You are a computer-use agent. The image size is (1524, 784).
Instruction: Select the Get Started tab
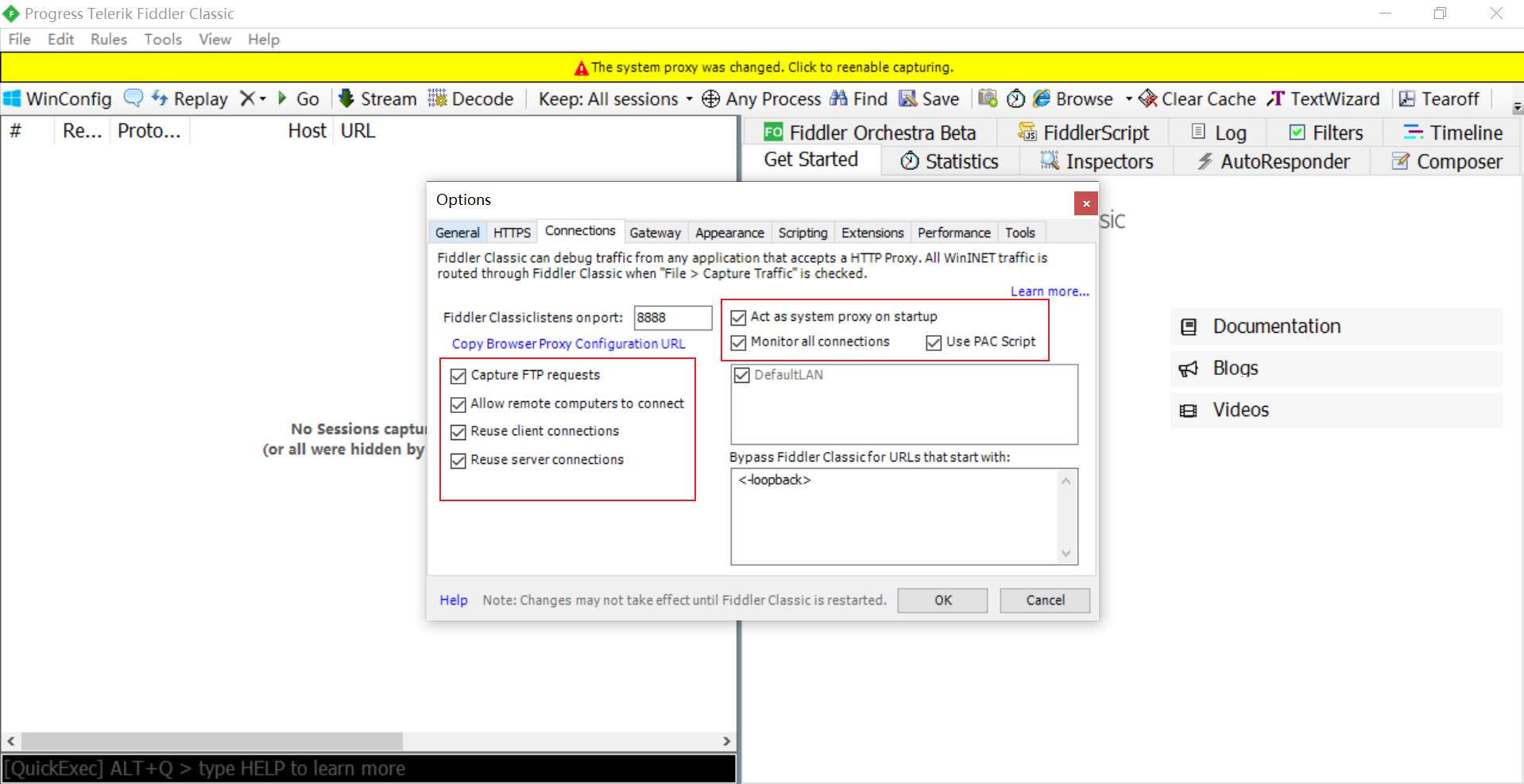point(811,160)
